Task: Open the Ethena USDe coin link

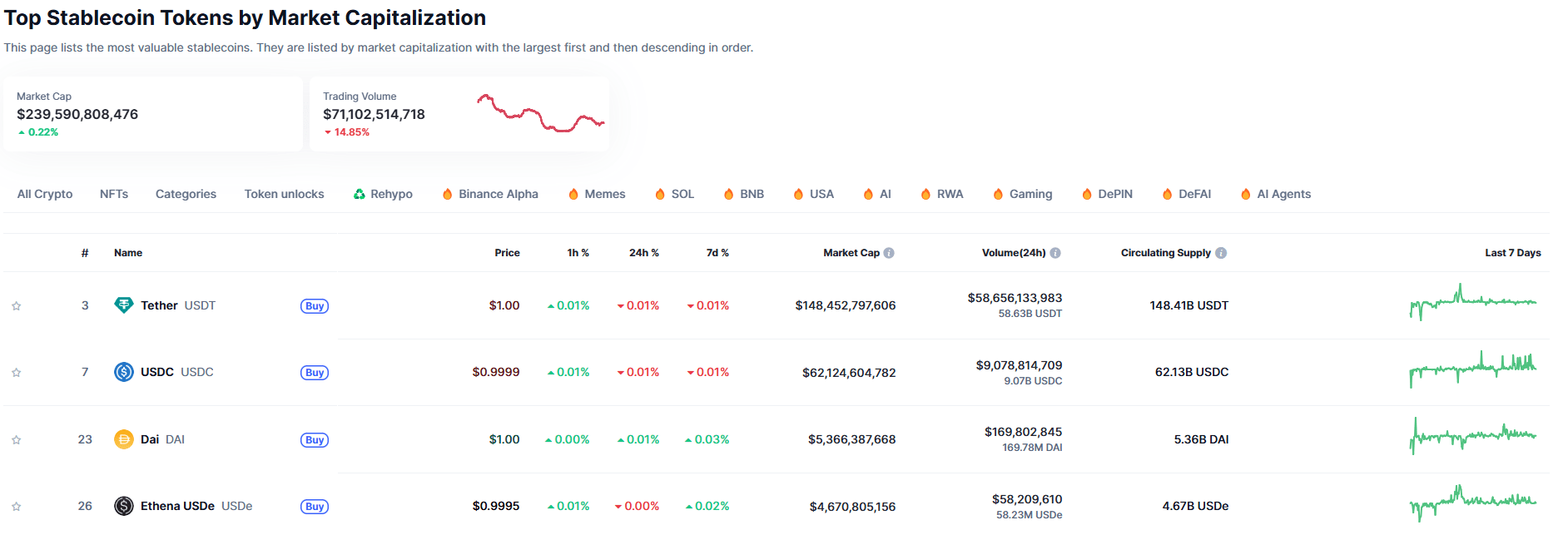Action: click(x=196, y=506)
